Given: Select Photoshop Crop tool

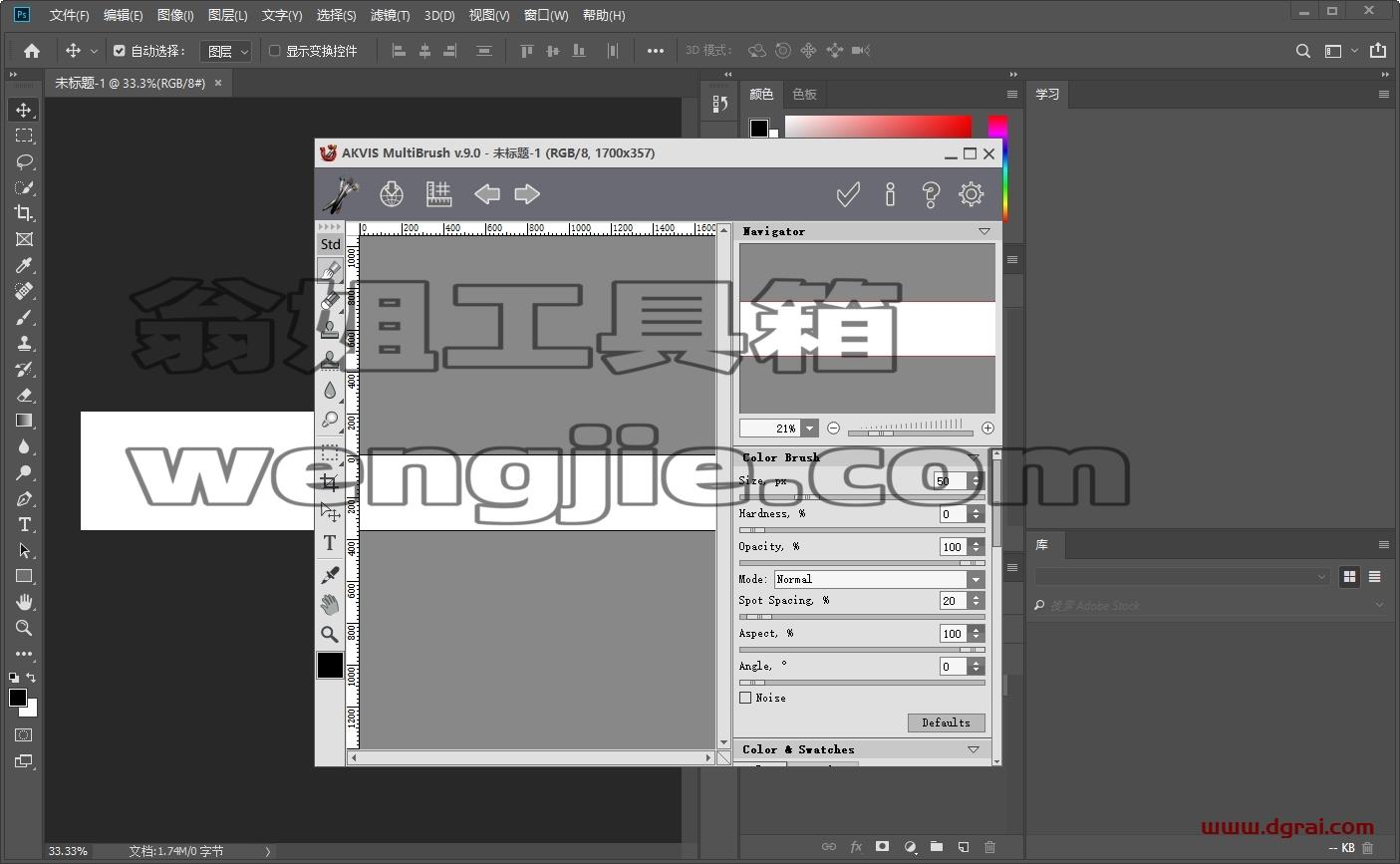Looking at the screenshot, I should coord(24,213).
